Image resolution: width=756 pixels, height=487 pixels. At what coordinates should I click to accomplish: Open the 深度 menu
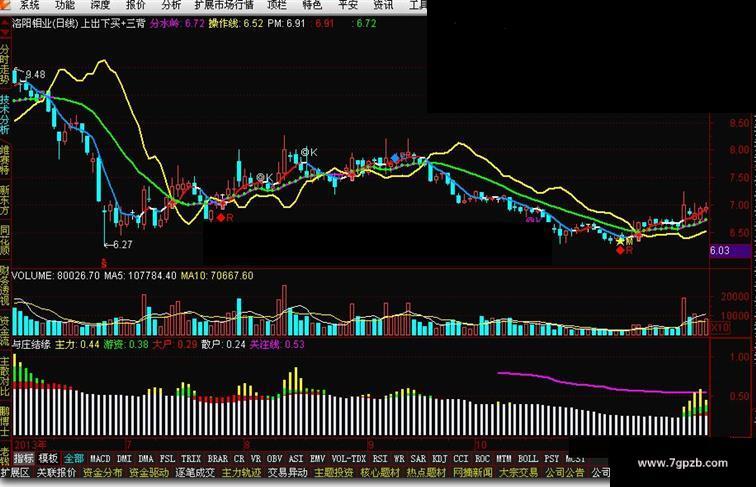coord(100,5)
